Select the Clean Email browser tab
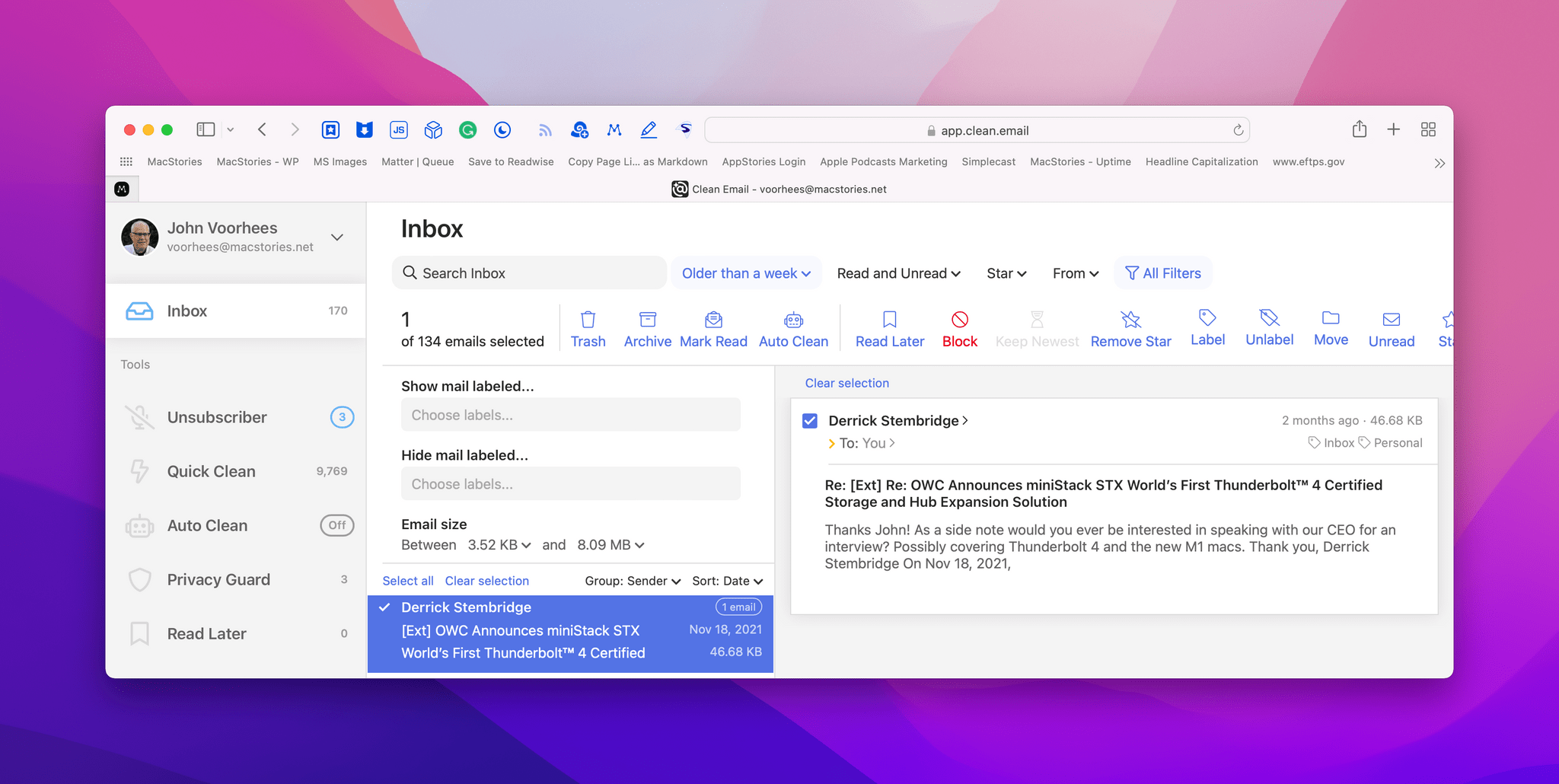 pos(778,189)
